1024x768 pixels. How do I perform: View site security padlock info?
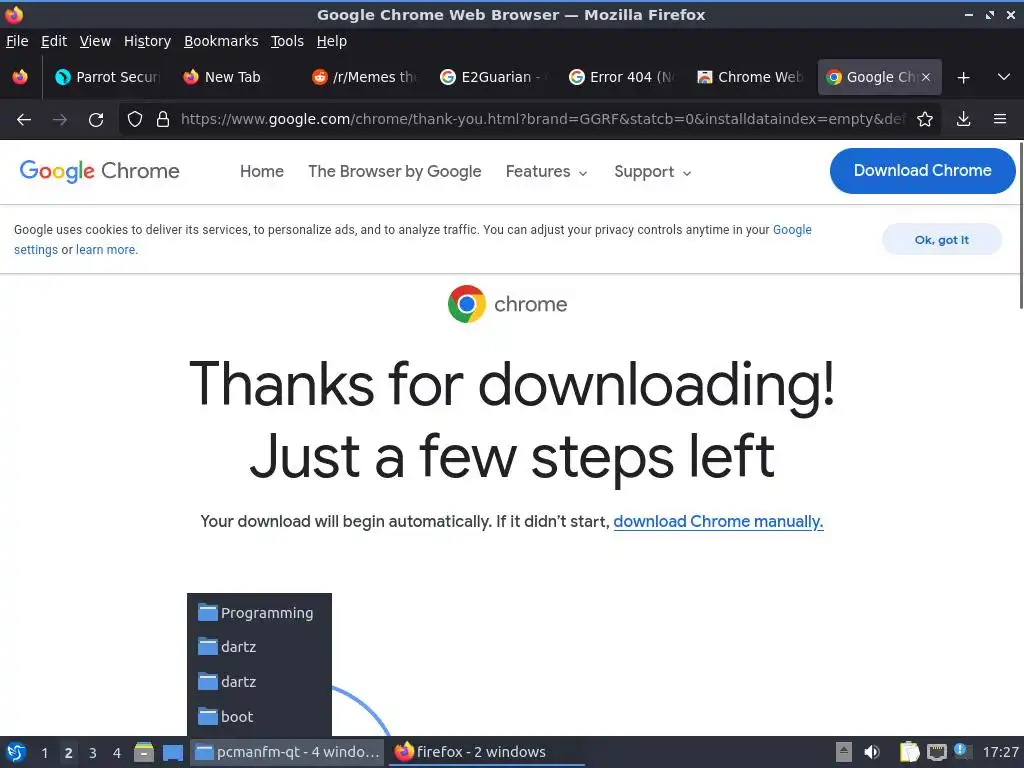pyautogui.click(x=163, y=120)
